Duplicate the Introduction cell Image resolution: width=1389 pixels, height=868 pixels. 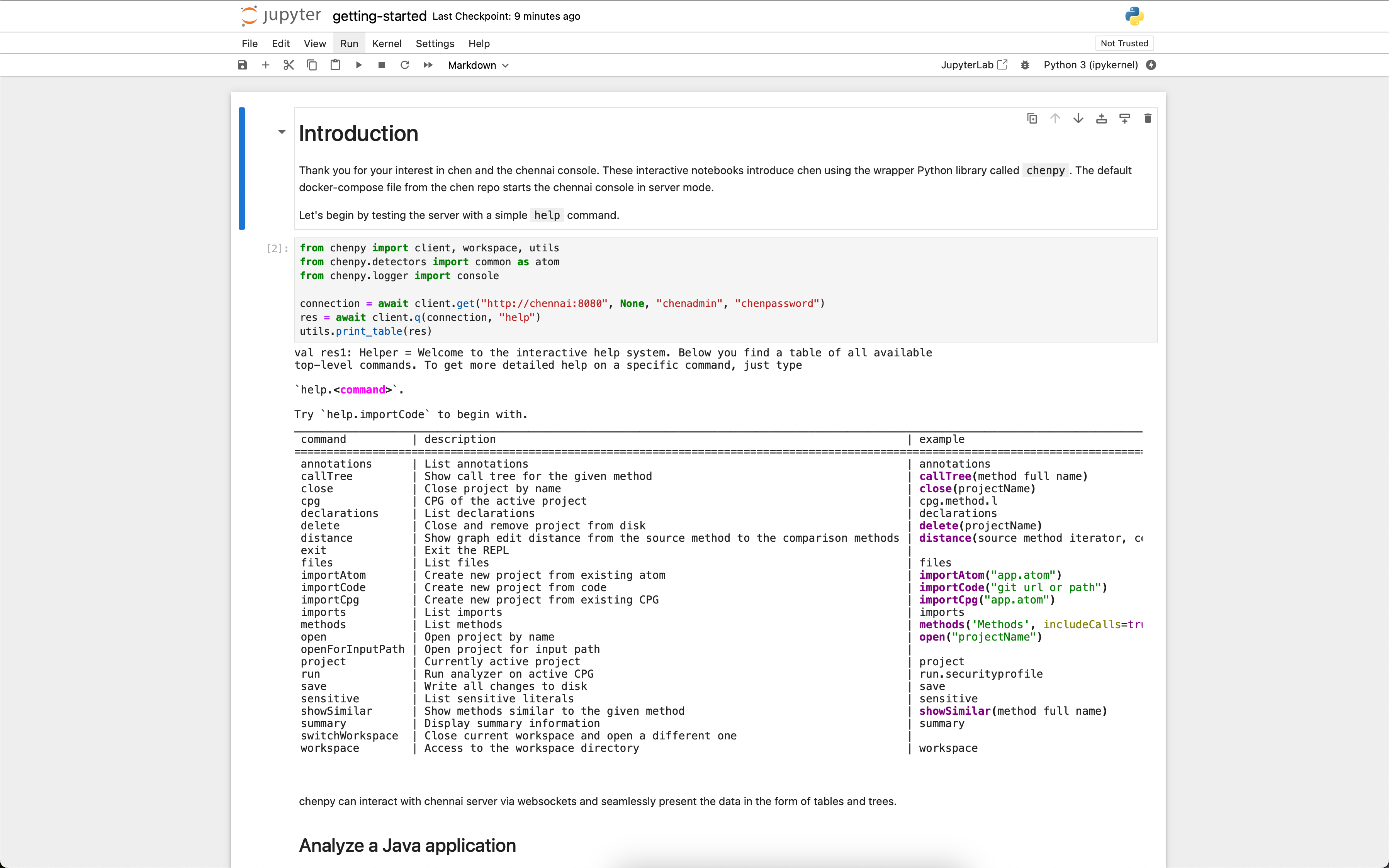[x=1032, y=118]
